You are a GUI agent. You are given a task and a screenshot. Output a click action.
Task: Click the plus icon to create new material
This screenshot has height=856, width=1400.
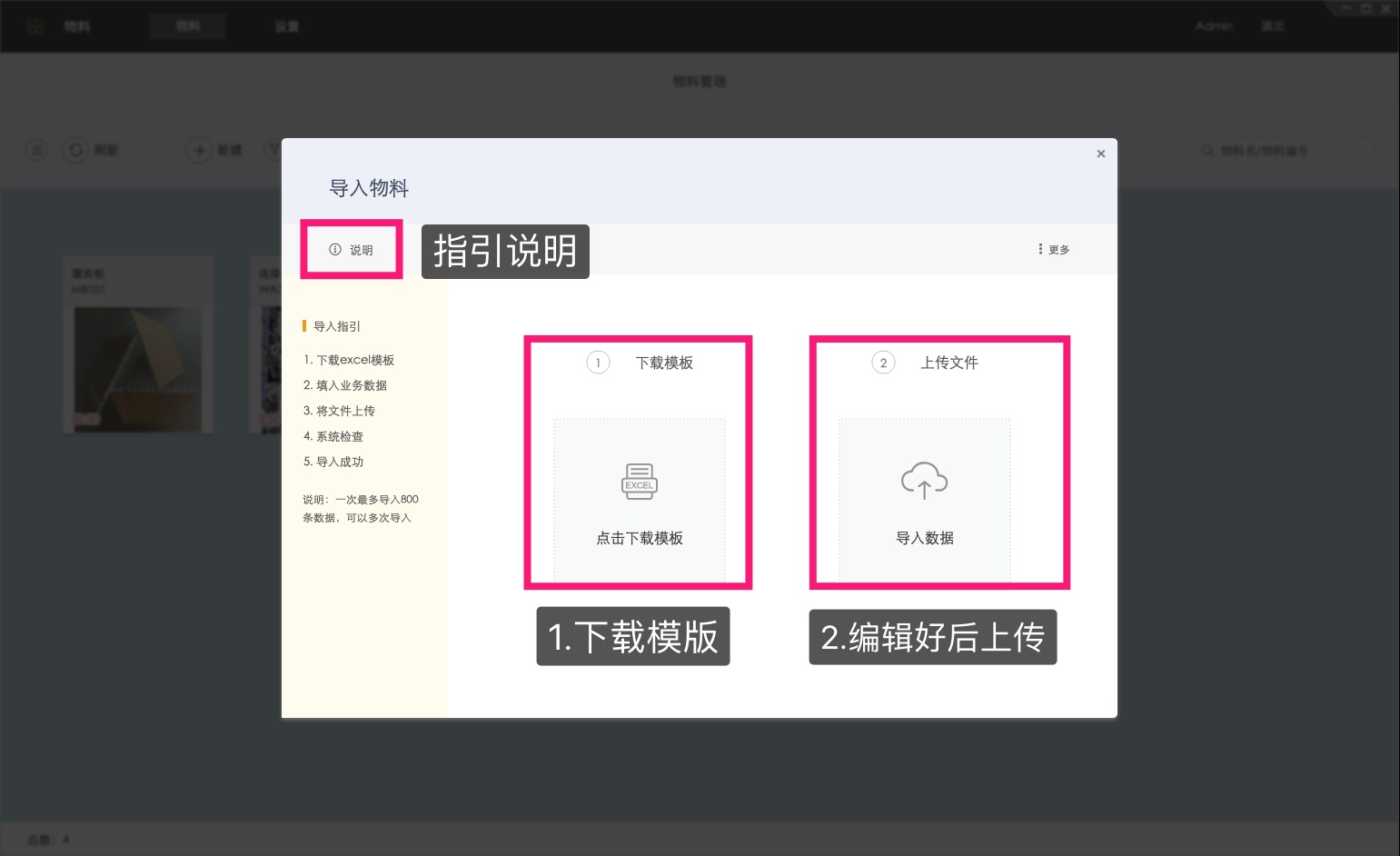tap(199, 150)
